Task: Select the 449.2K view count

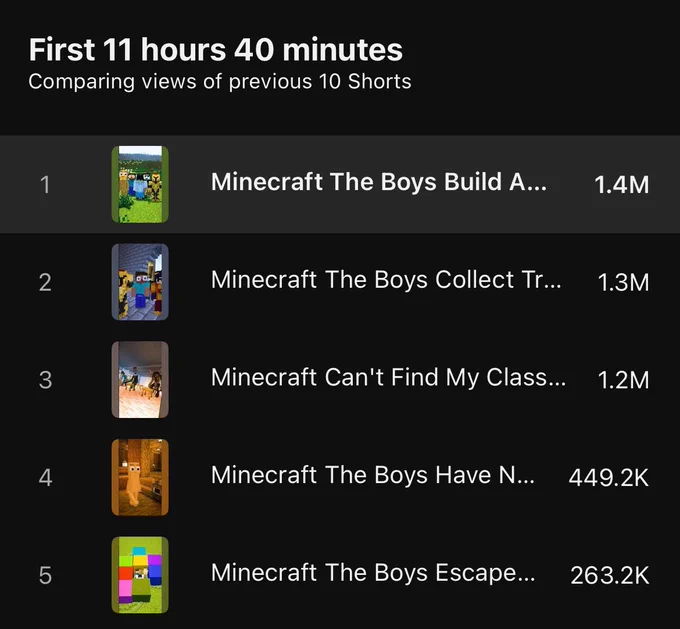Action: [x=608, y=478]
